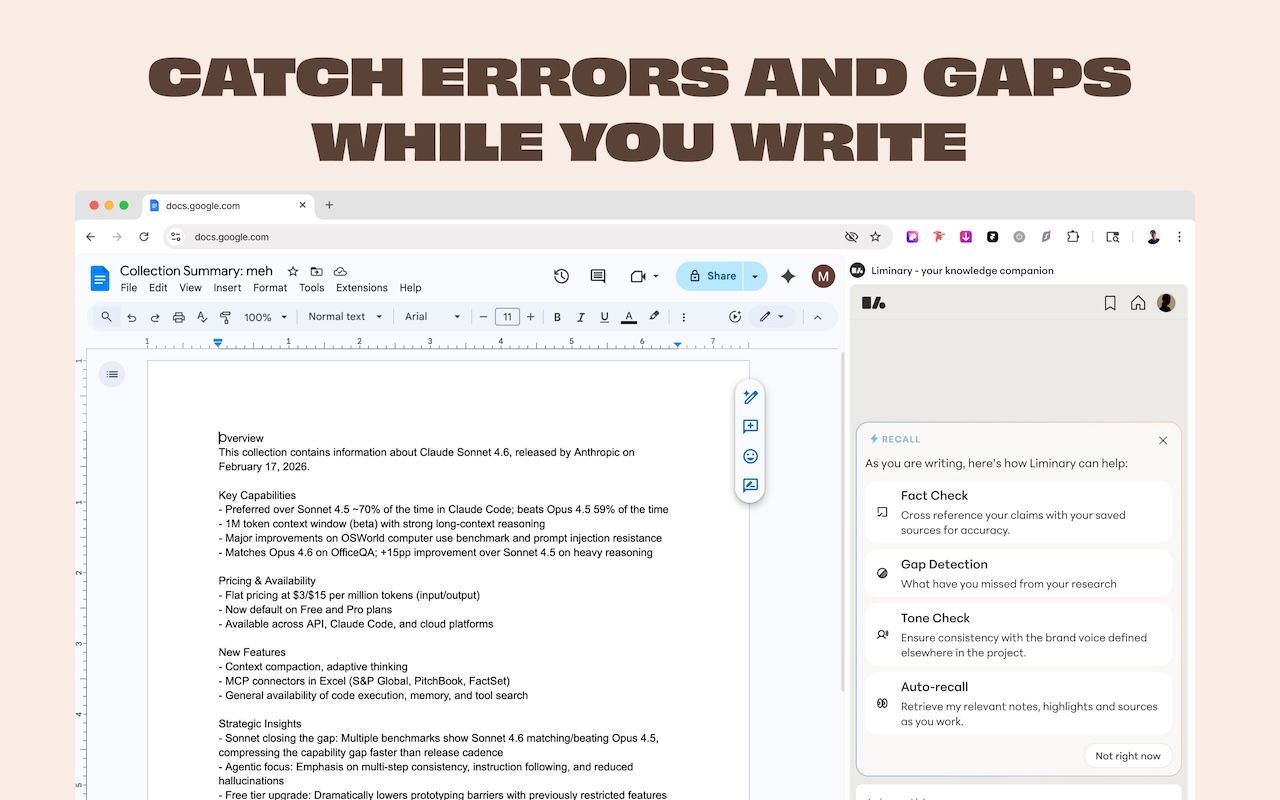Open the Chrome extensions puzzle icon
Viewport: 1280px width, 800px height.
click(x=1073, y=237)
